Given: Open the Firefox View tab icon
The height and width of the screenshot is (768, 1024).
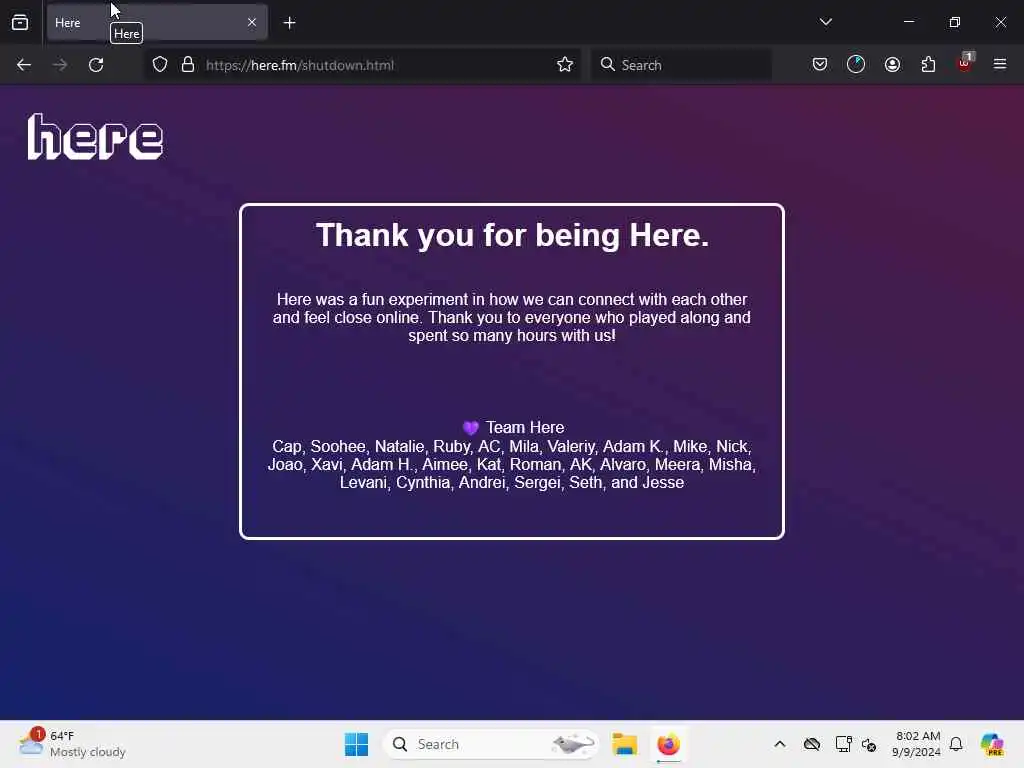Looking at the screenshot, I should tap(20, 23).
